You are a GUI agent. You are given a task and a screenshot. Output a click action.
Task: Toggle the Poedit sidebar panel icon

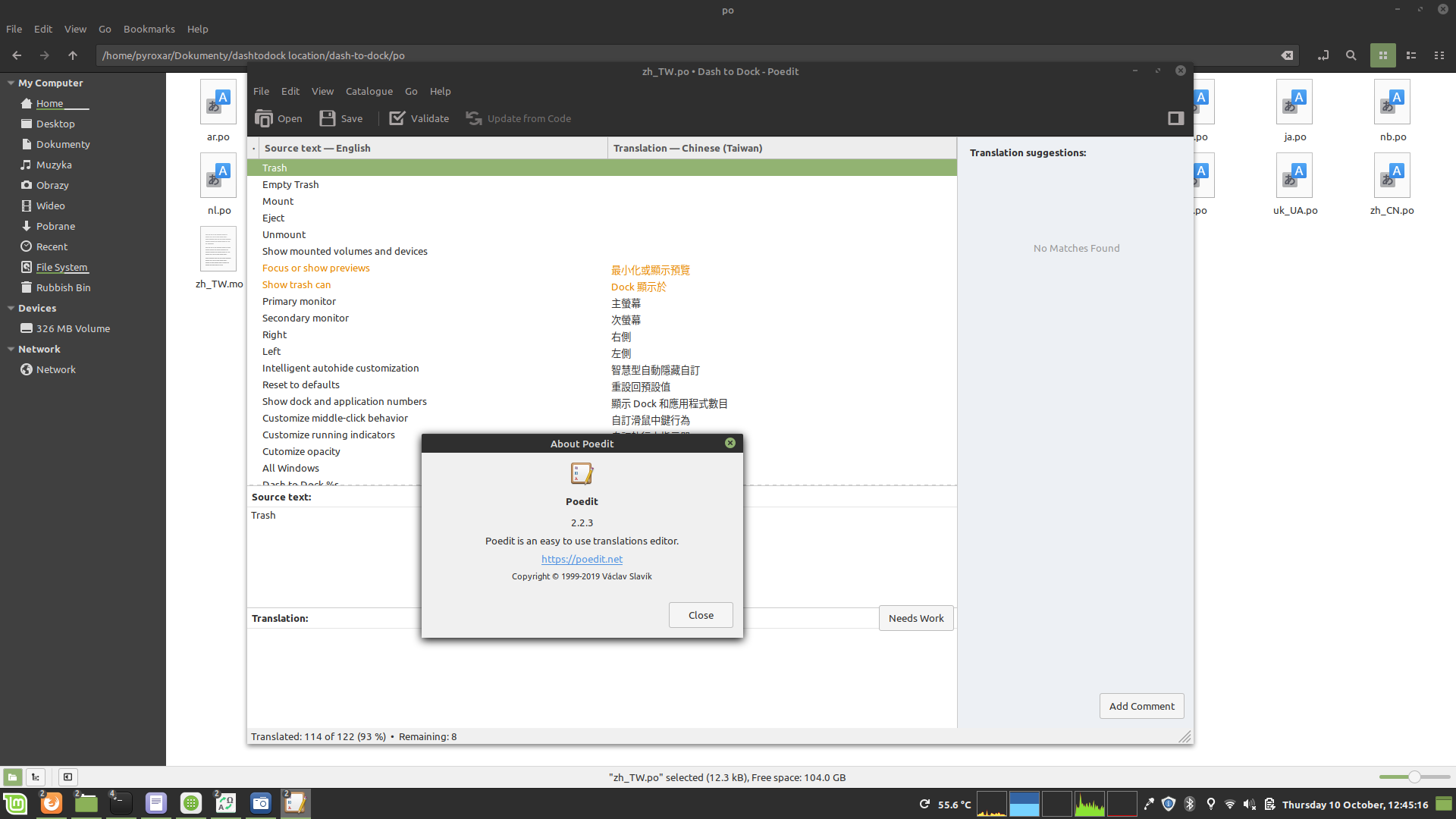(1175, 118)
